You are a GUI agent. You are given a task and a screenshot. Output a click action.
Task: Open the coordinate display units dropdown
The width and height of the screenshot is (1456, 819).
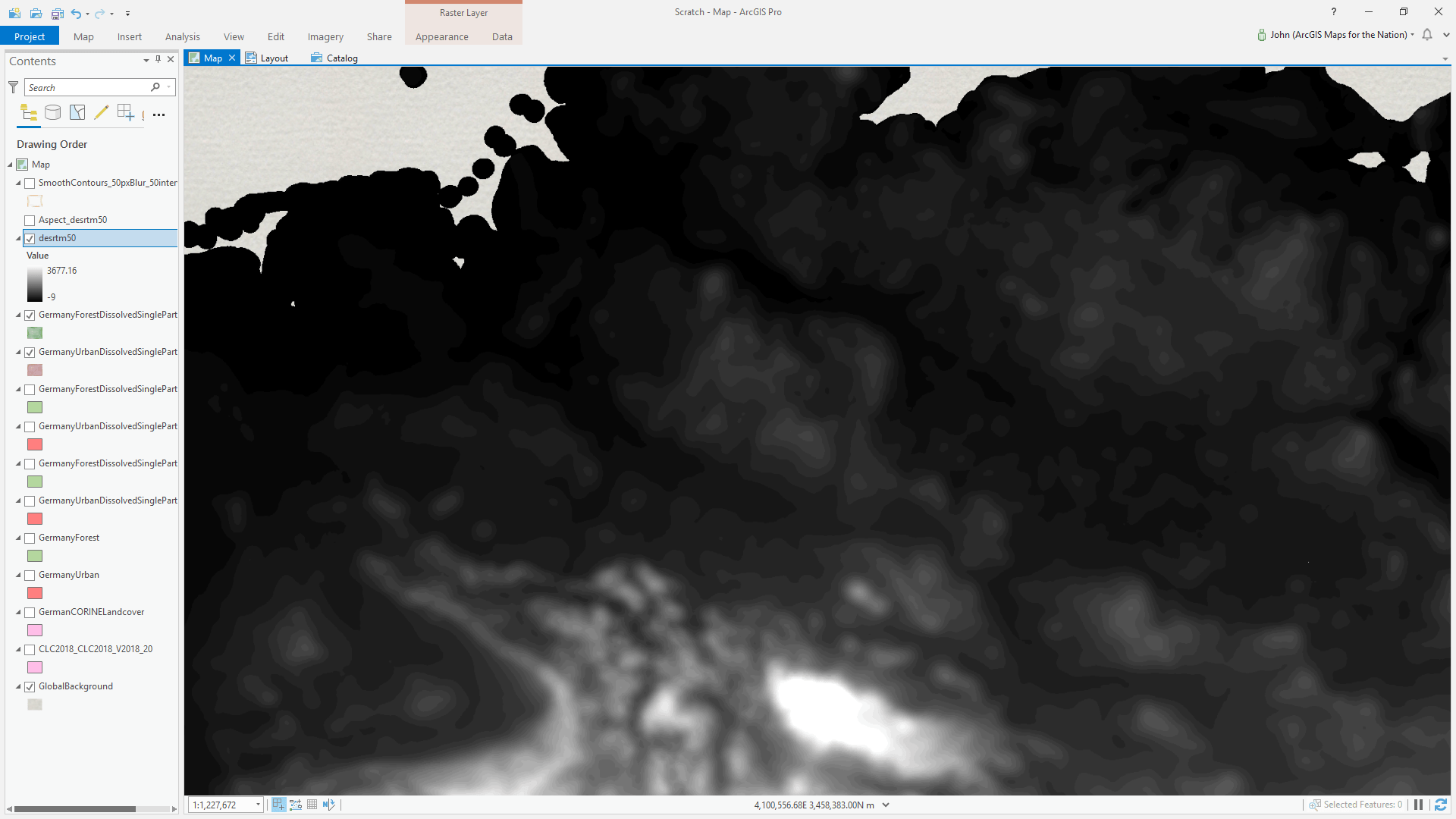(886, 805)
